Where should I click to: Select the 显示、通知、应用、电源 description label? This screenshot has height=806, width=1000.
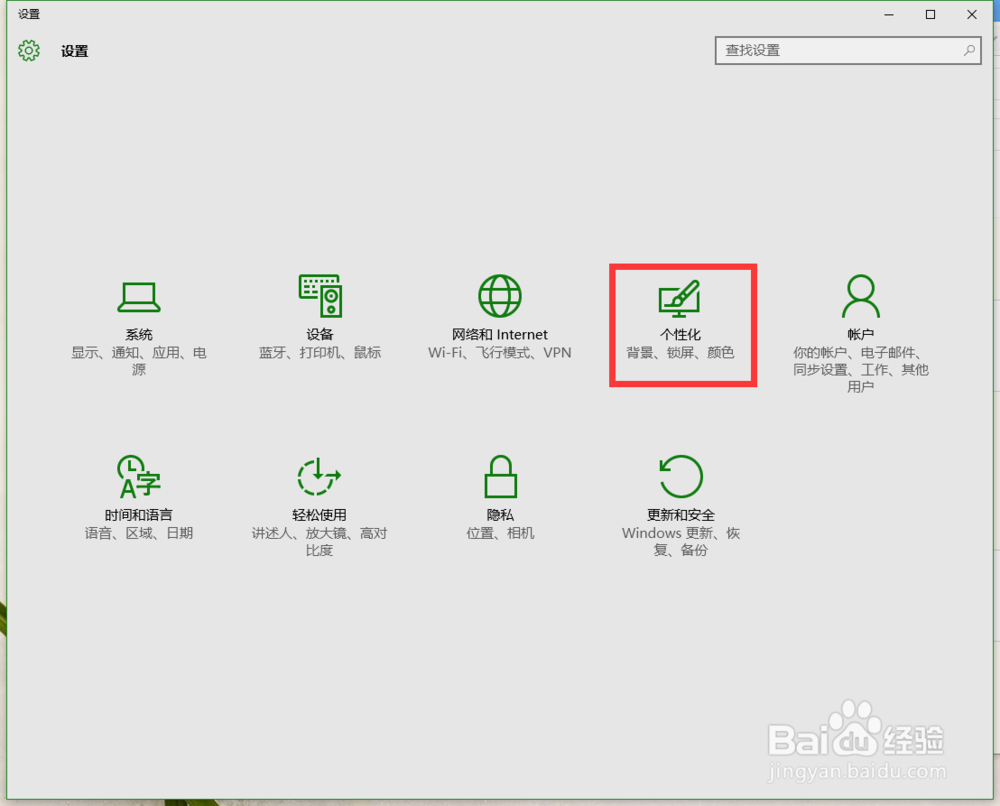(x=139, y=360)
